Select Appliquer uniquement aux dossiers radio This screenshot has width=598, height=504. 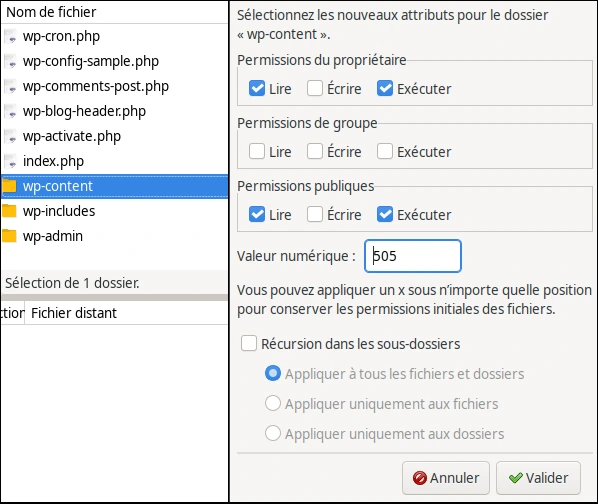273,433
